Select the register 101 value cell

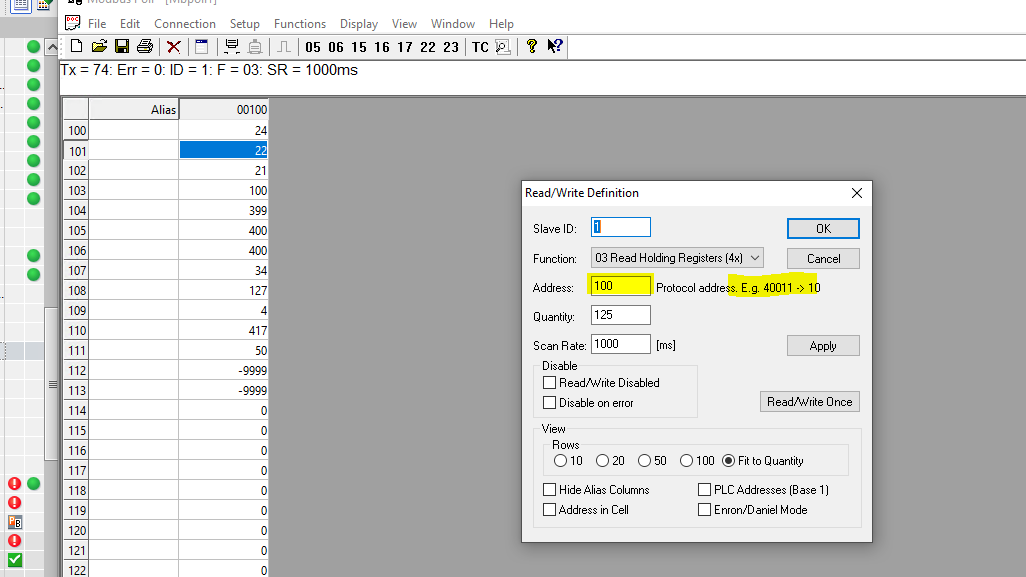coord(223,150)
